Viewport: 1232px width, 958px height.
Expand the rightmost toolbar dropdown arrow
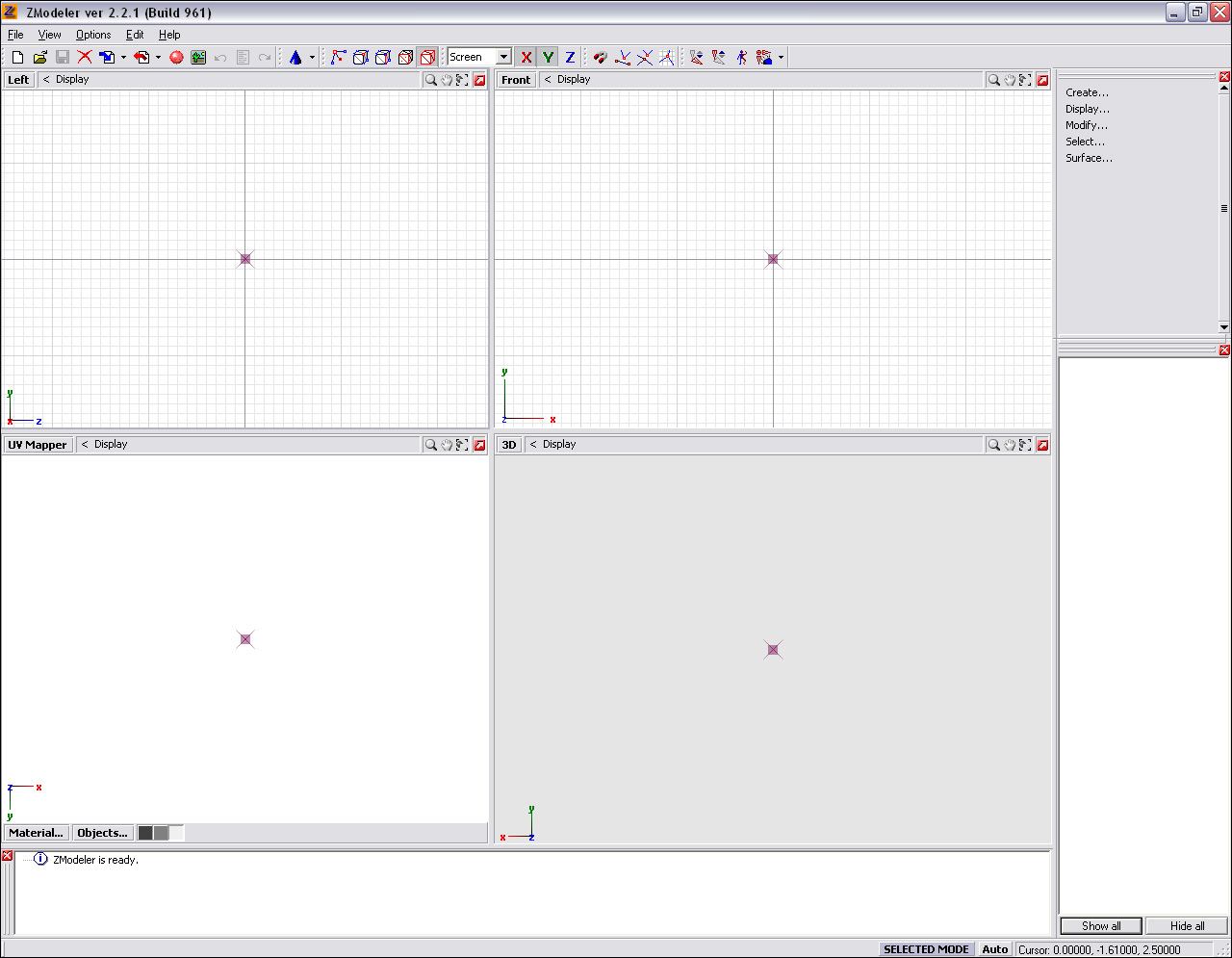tap(781, 57)
